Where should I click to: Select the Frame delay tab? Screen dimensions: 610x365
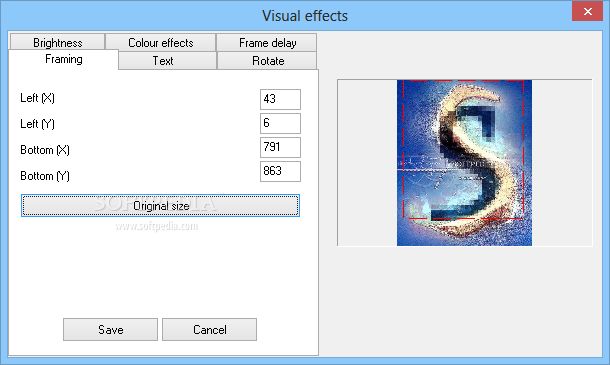point(267,42)
